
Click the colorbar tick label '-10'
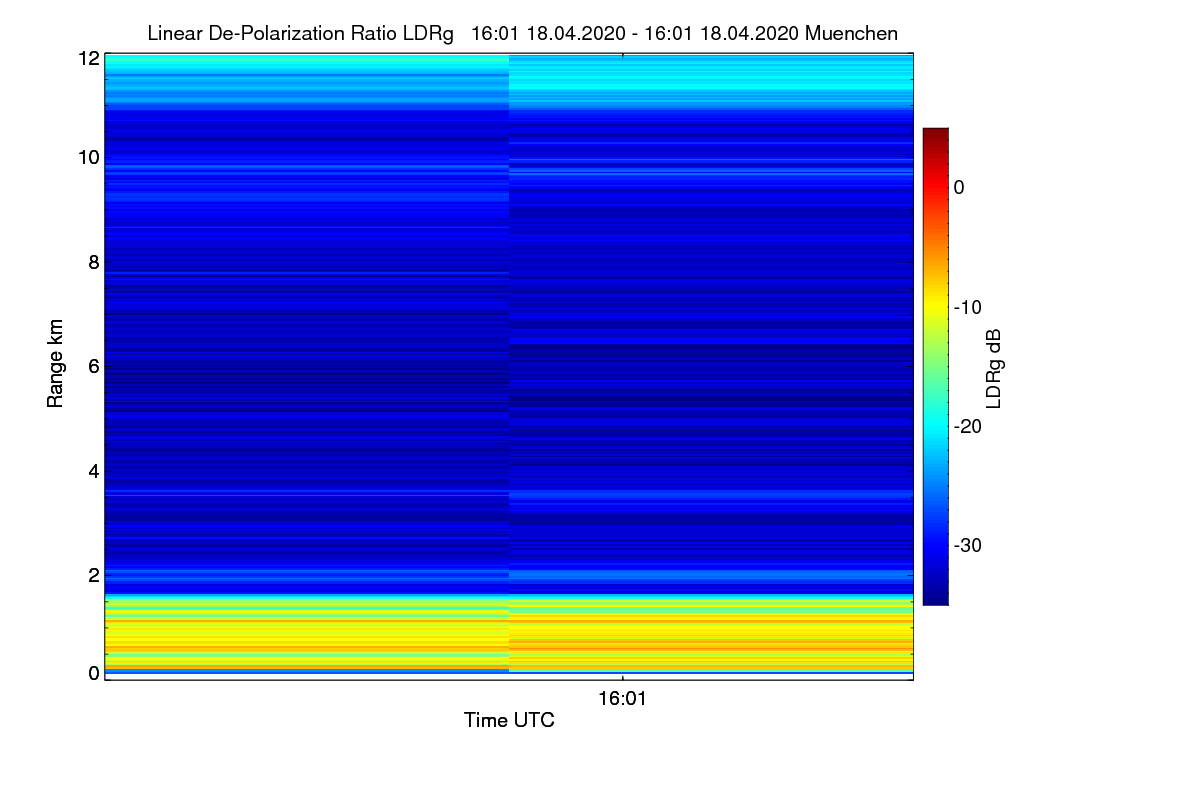click(966, 307)
